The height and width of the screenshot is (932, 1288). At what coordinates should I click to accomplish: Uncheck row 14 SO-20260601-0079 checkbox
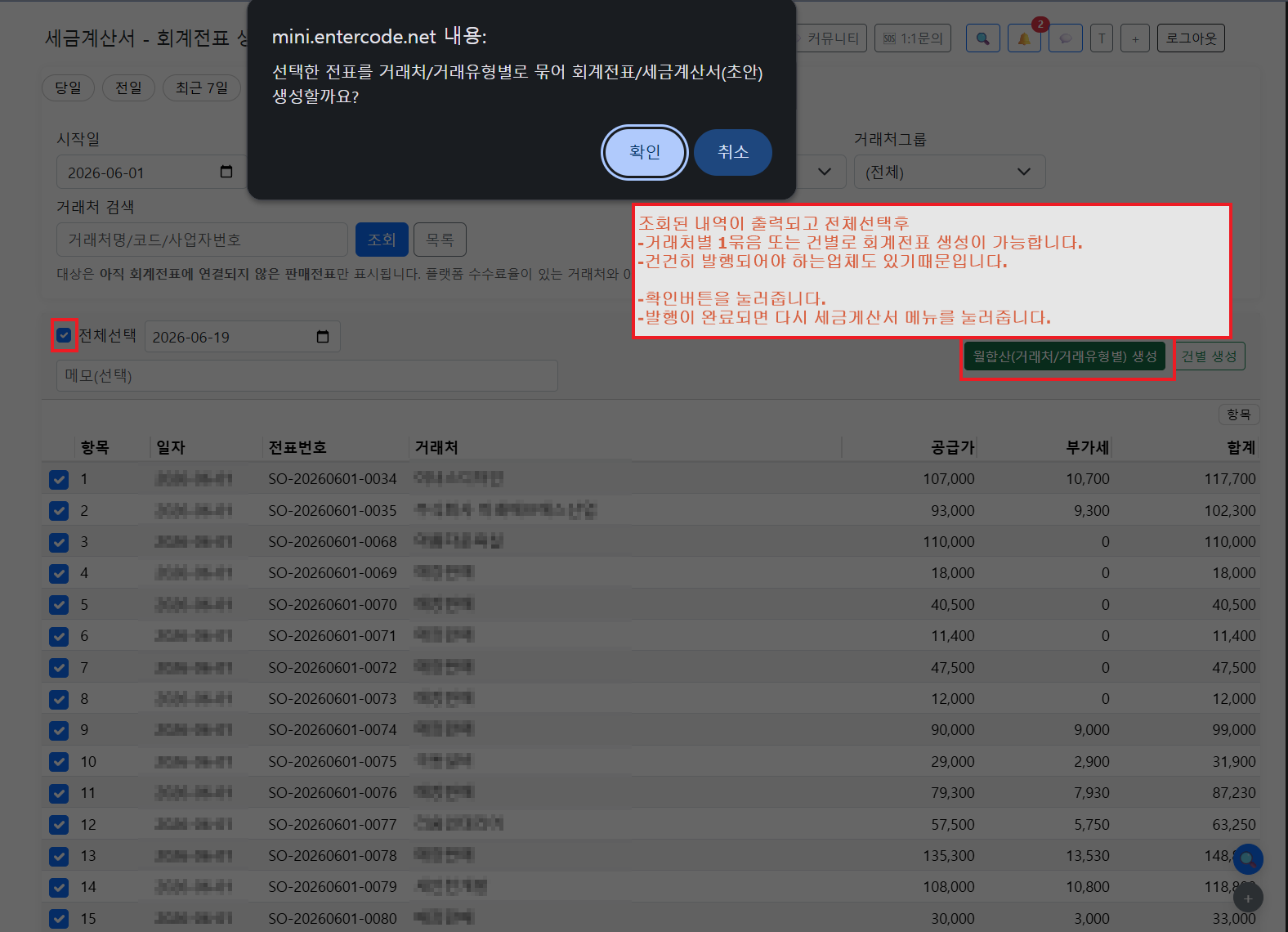pyautogui.click(x=59, y=887)
